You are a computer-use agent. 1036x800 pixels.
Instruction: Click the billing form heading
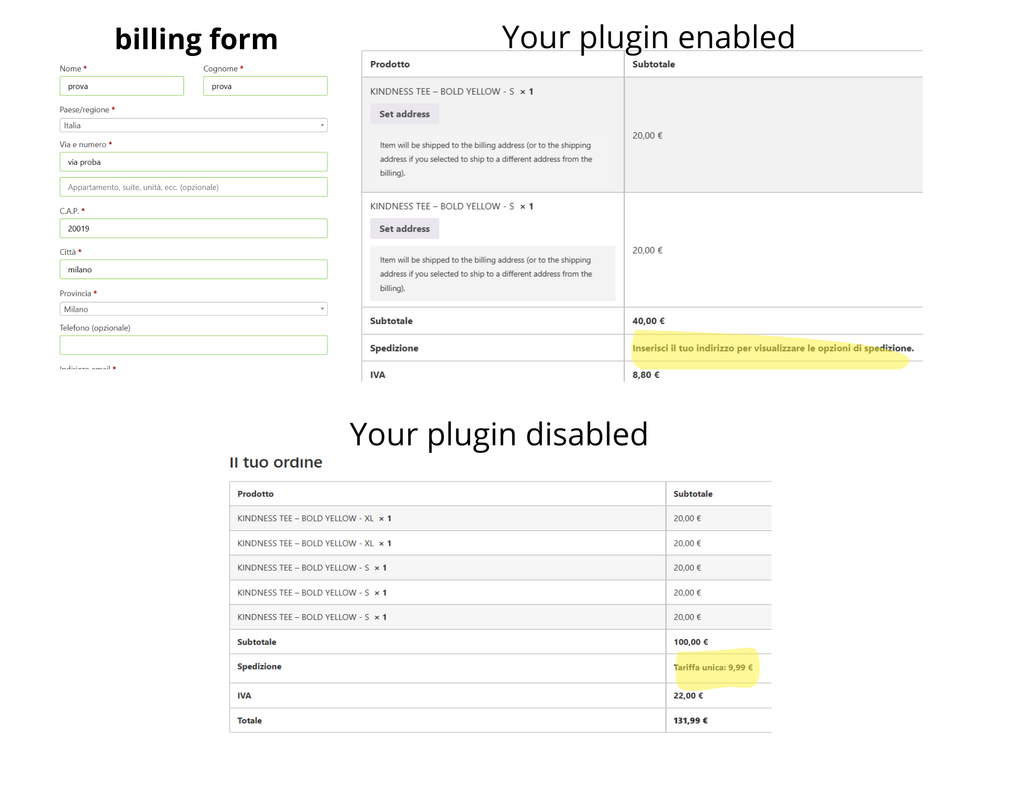[x=196, y=40]
